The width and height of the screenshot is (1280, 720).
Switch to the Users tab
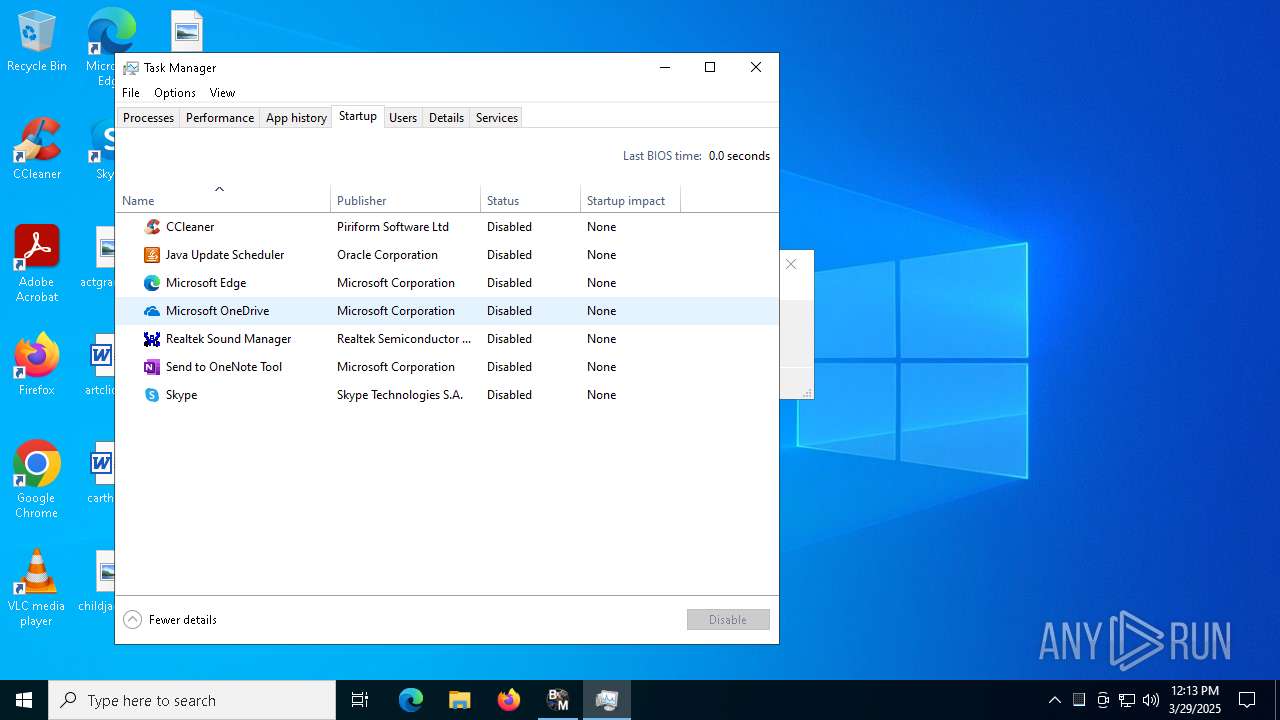[x=403, y=118]
